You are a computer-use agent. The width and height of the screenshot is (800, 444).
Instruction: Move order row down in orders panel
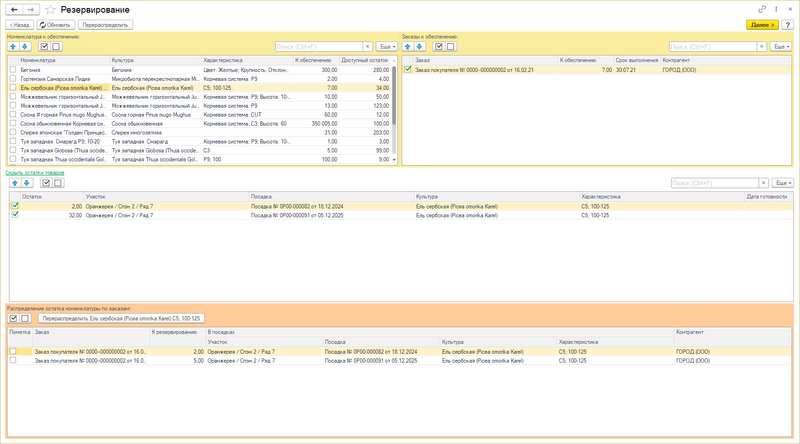[x=419, y=46]
